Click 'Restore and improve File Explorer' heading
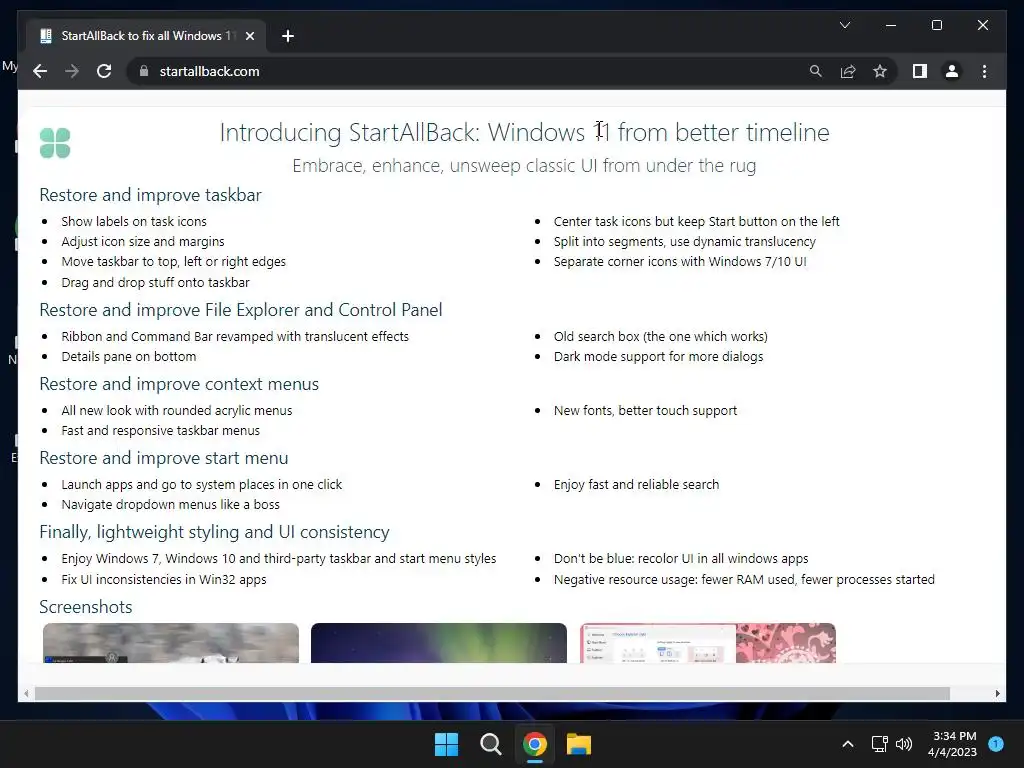The image size is (1024, 768). pos(241,310)
